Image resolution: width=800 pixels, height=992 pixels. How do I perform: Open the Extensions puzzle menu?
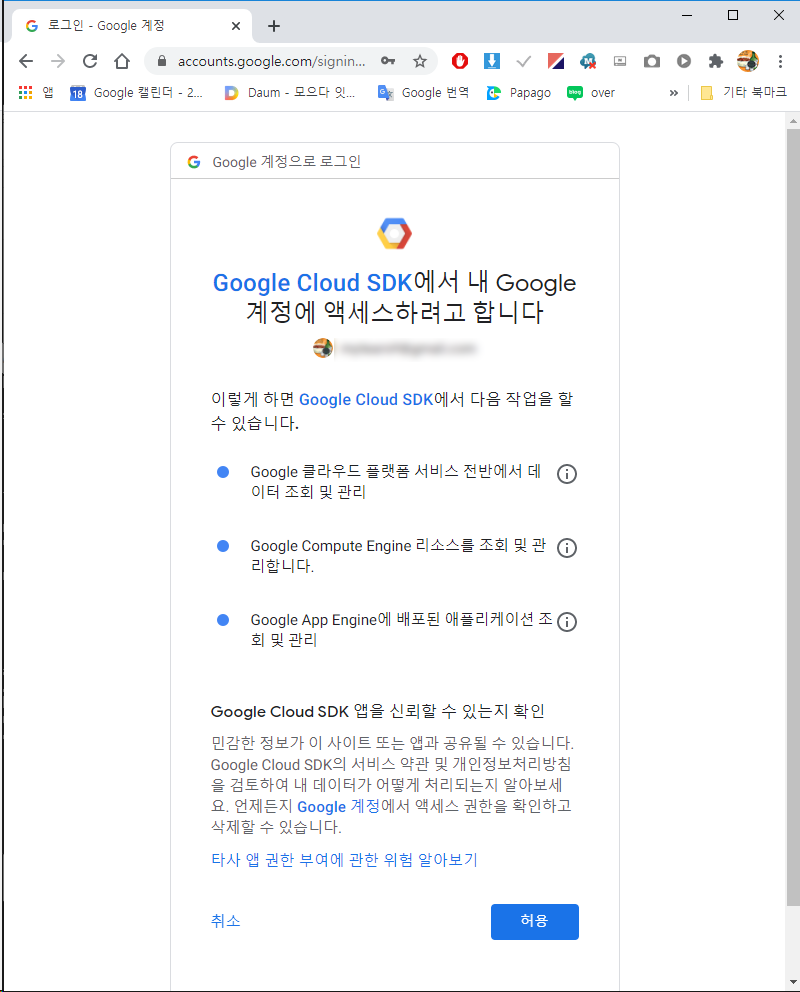[716, 61]
